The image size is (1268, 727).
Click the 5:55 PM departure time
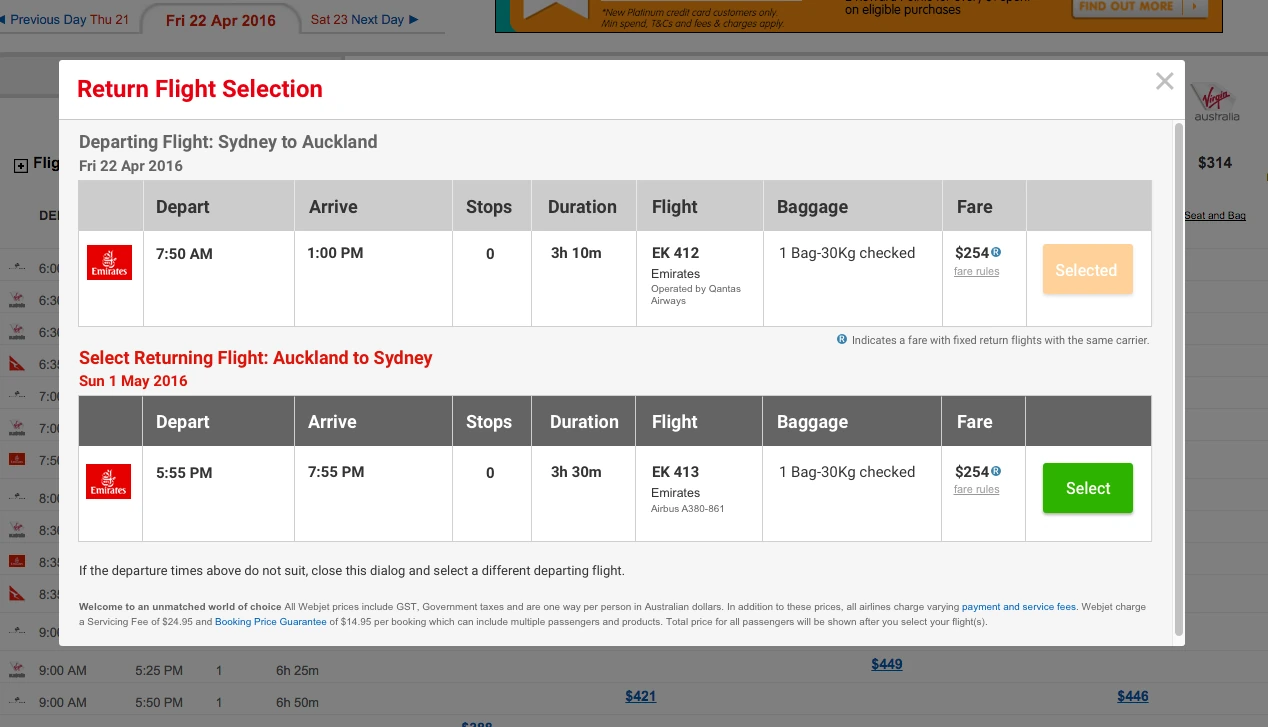pos(184,472)
